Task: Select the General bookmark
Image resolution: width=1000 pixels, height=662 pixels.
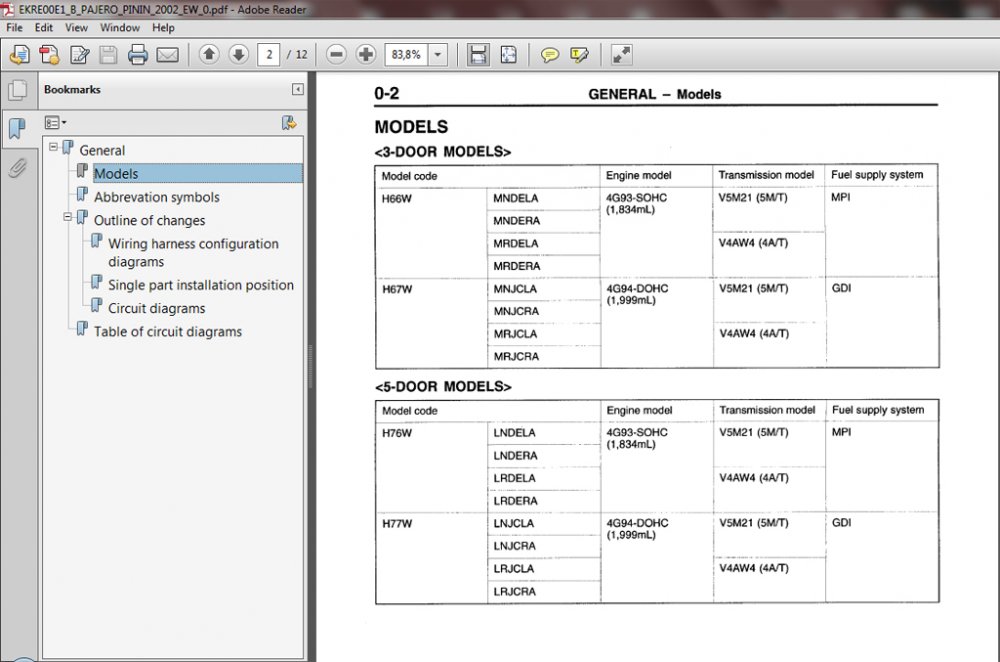Action: click(x=102, y=151)
